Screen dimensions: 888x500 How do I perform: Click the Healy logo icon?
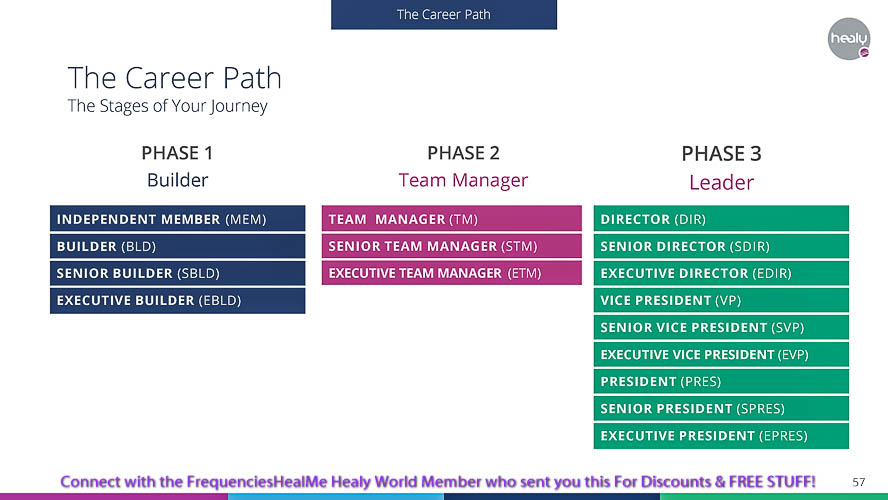click(x=848, y=39)
